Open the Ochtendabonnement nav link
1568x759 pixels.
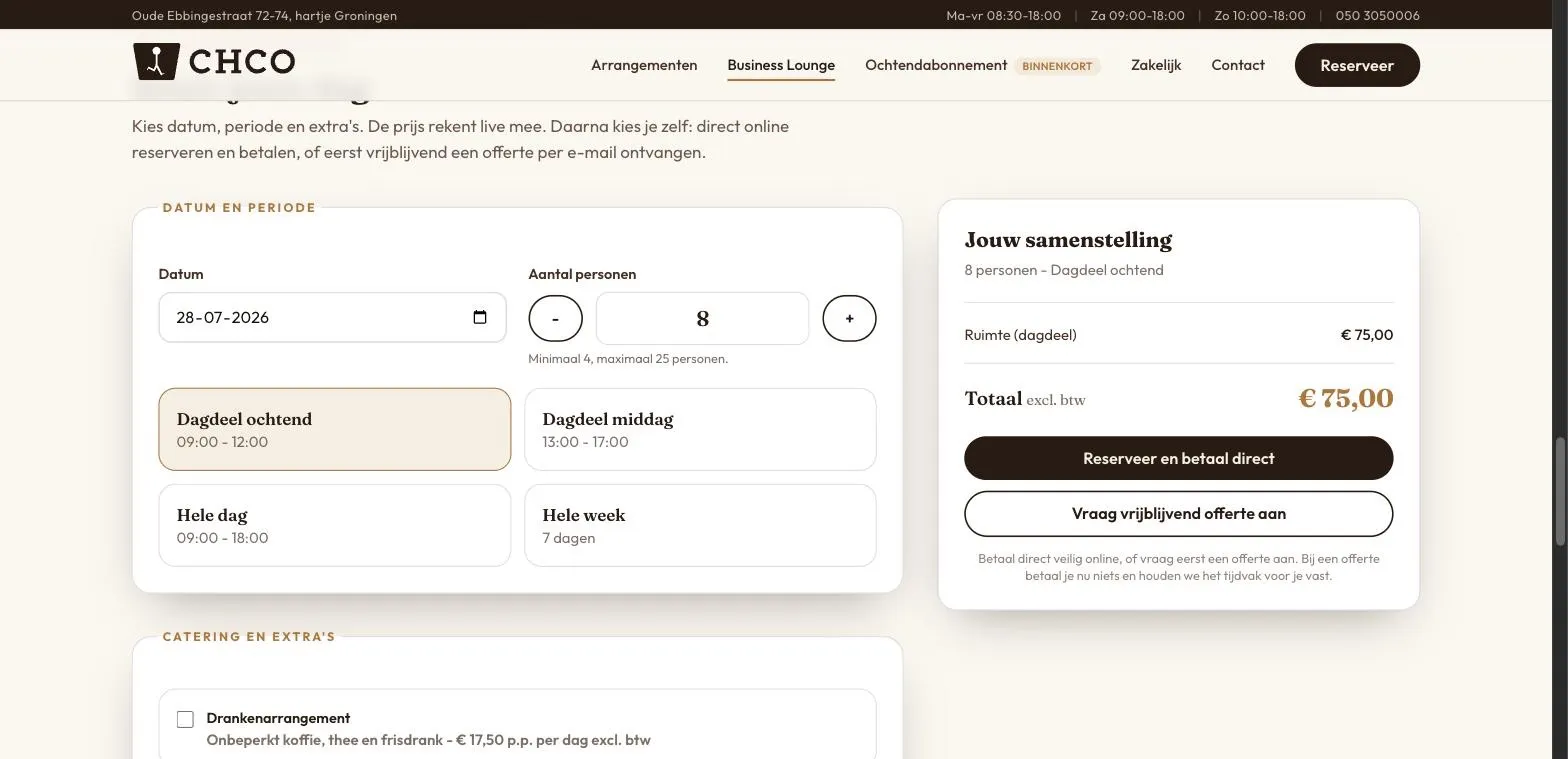click(x=936, y=65)
